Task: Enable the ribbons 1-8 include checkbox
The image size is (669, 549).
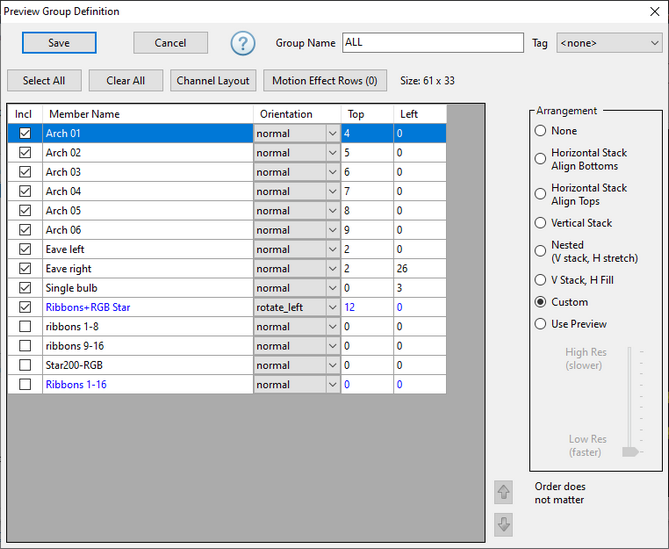Action: 25,327
